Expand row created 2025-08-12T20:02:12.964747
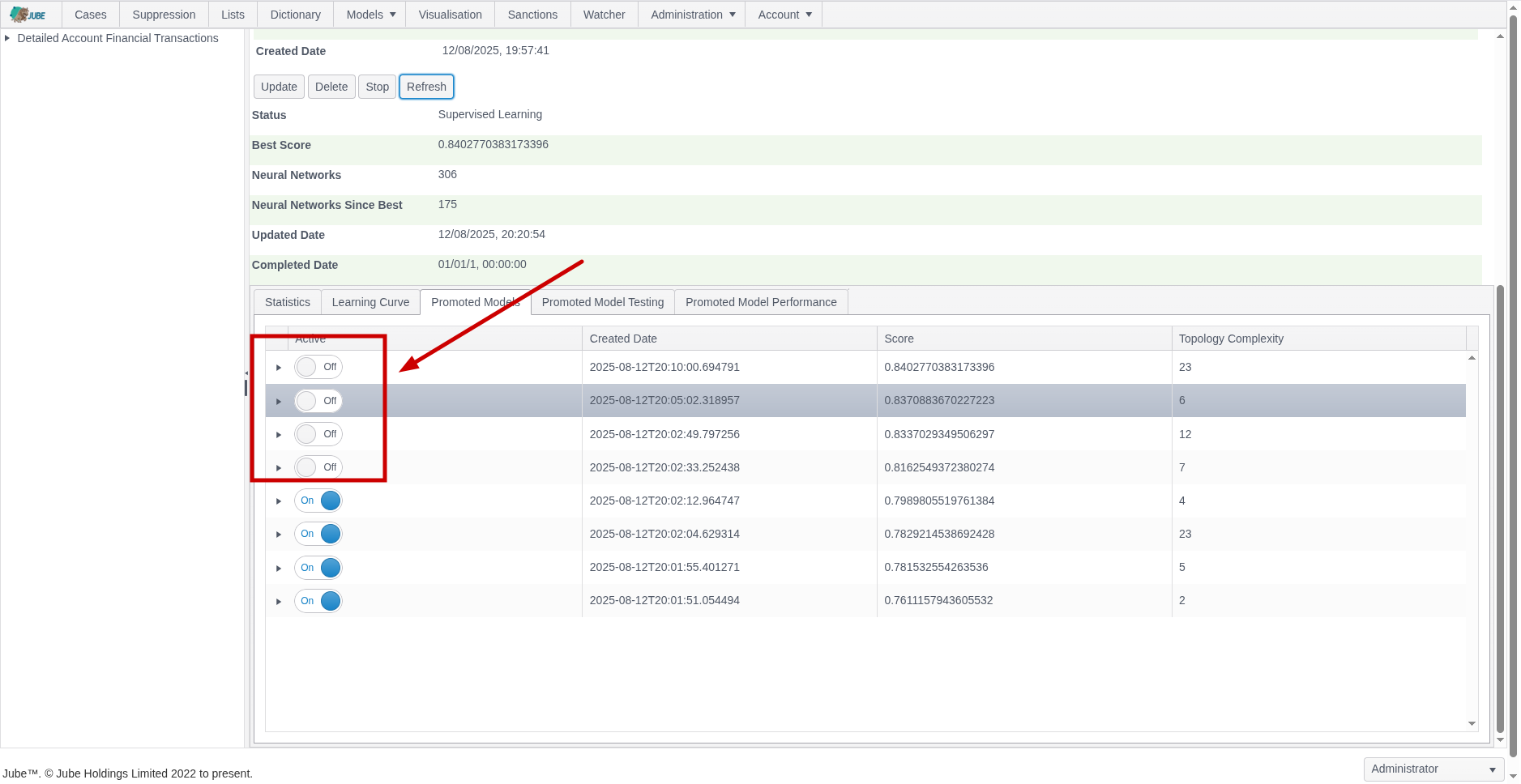Image resolution: width=1521 pixels, height=784 pixels. click(278, 501)
